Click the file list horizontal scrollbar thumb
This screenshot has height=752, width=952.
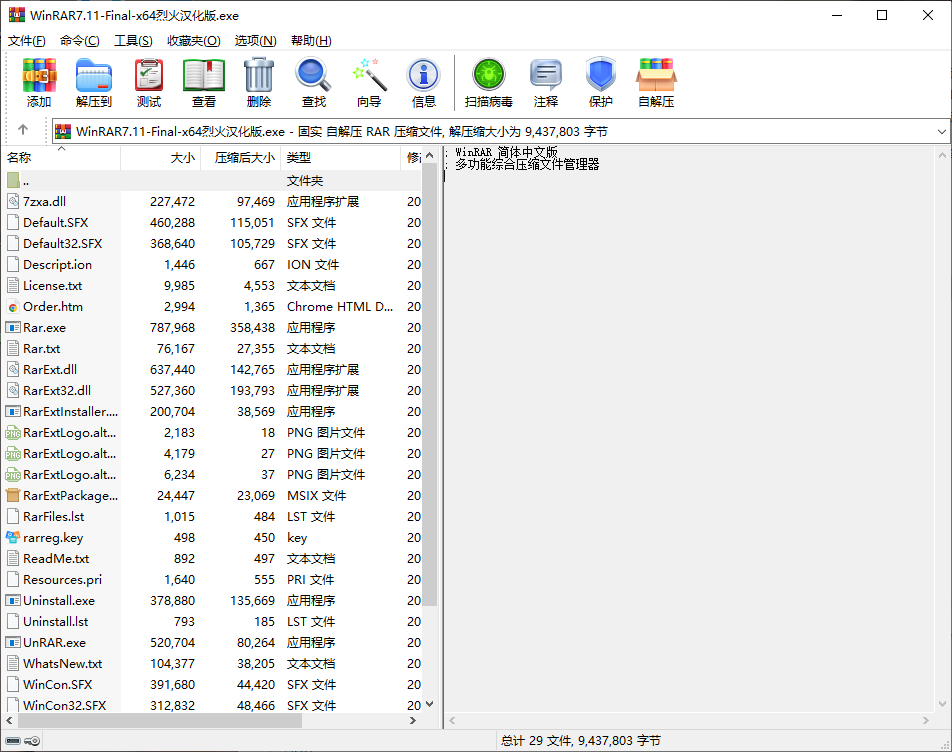160,720
